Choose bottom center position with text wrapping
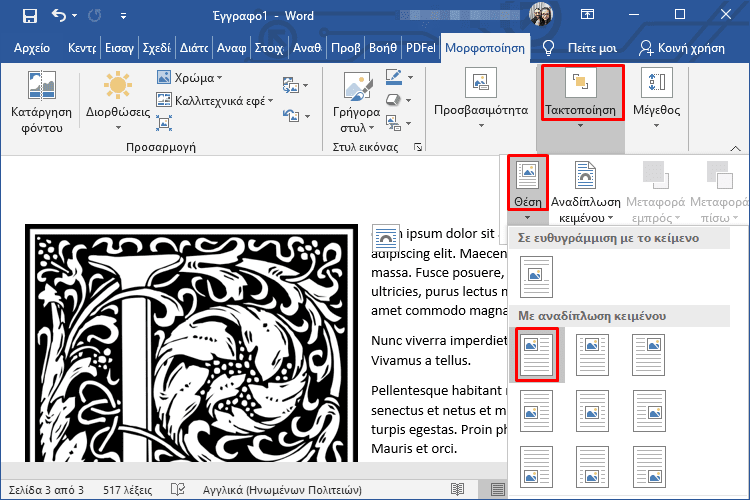 click(592, 467)
